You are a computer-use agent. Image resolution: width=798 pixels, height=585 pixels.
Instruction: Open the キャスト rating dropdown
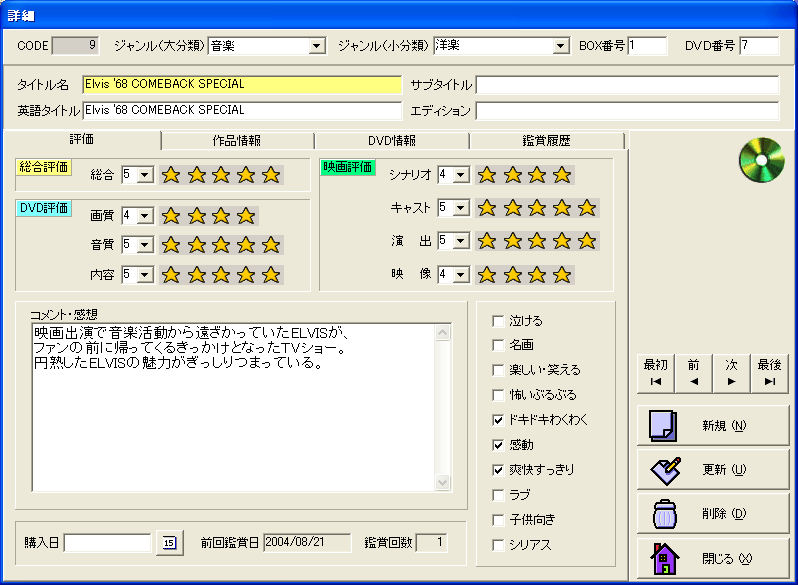[x=461, y=208]
